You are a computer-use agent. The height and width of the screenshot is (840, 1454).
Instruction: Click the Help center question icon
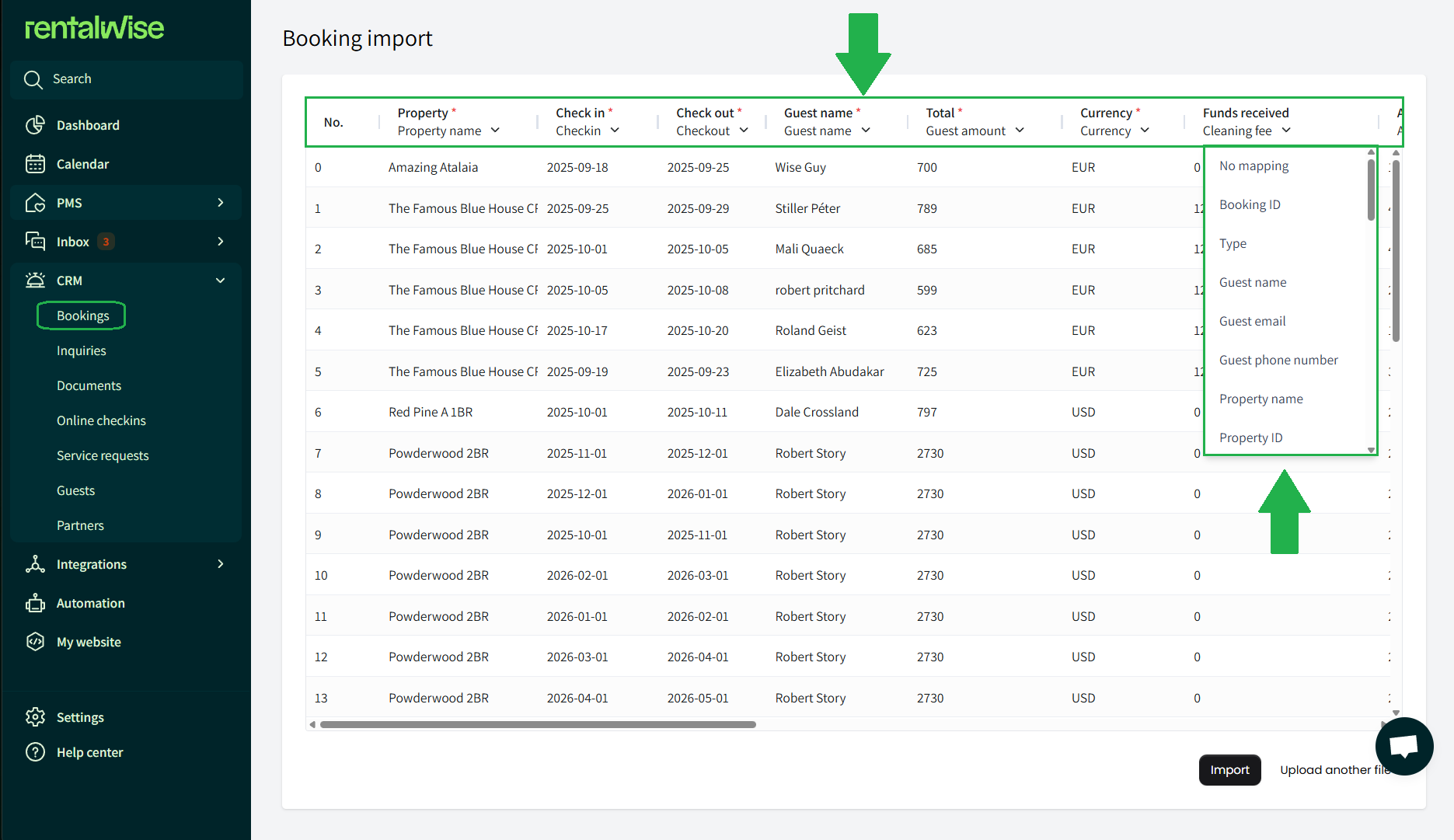pyautogui.click(x=35, y=752)
